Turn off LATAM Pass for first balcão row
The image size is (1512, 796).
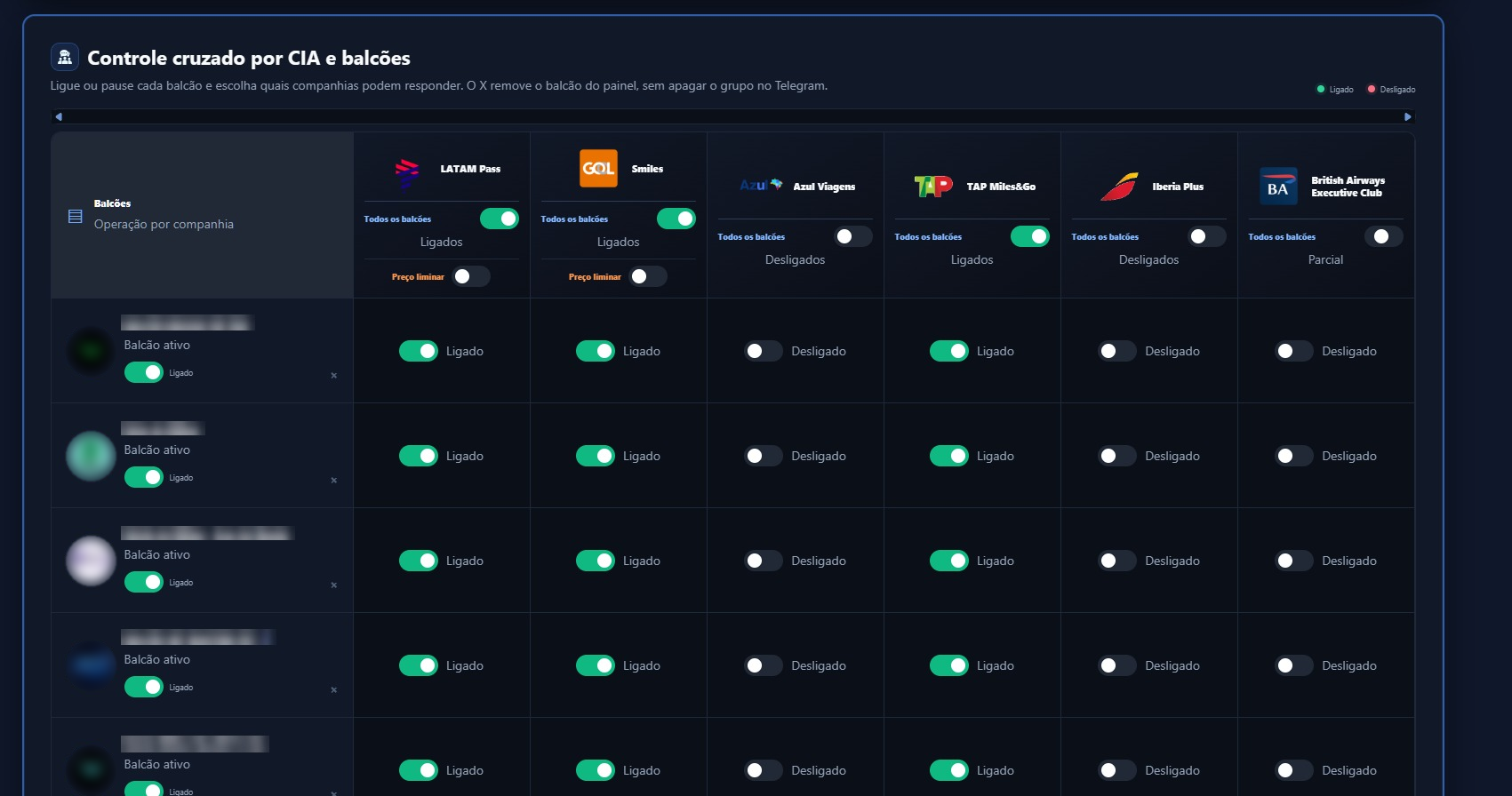coord(419,351)
